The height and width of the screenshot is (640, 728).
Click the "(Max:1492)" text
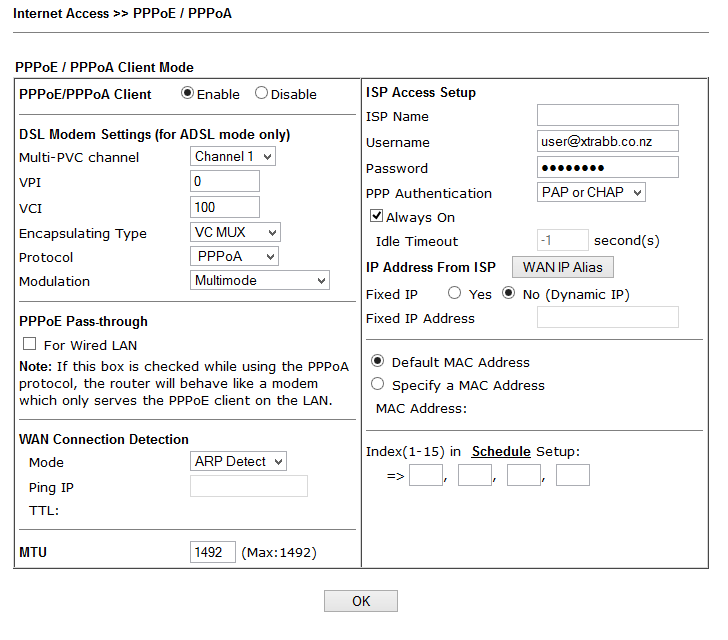[x=279, y=553]
